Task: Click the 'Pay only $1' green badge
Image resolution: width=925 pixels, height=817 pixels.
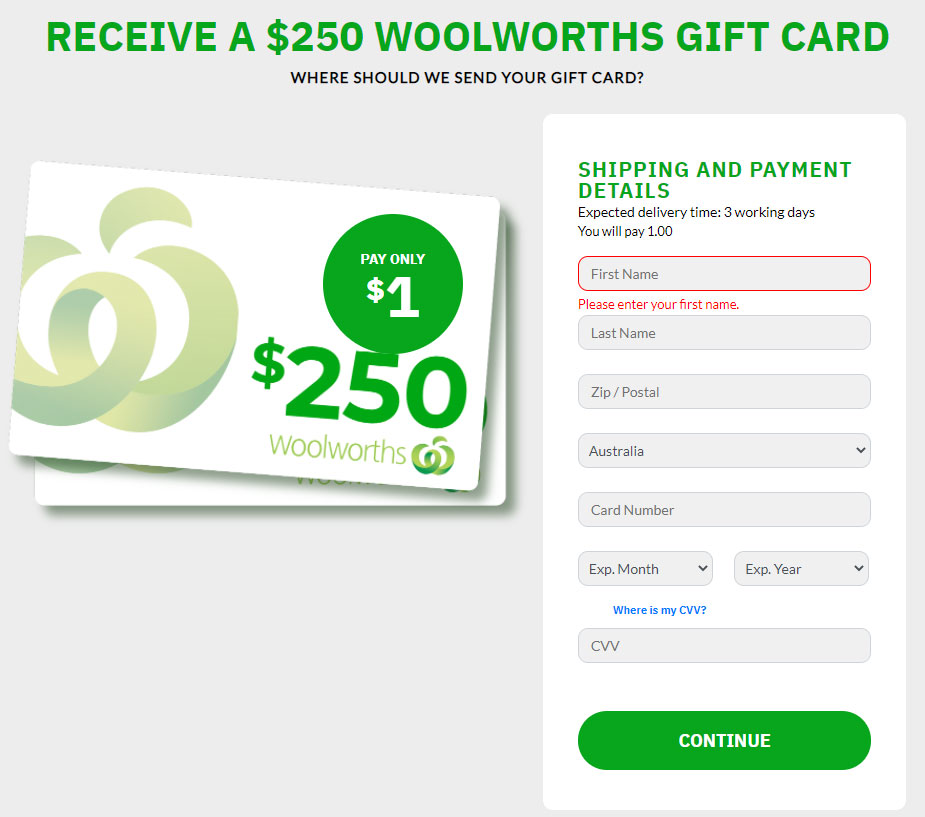Action: pos(393,284)
